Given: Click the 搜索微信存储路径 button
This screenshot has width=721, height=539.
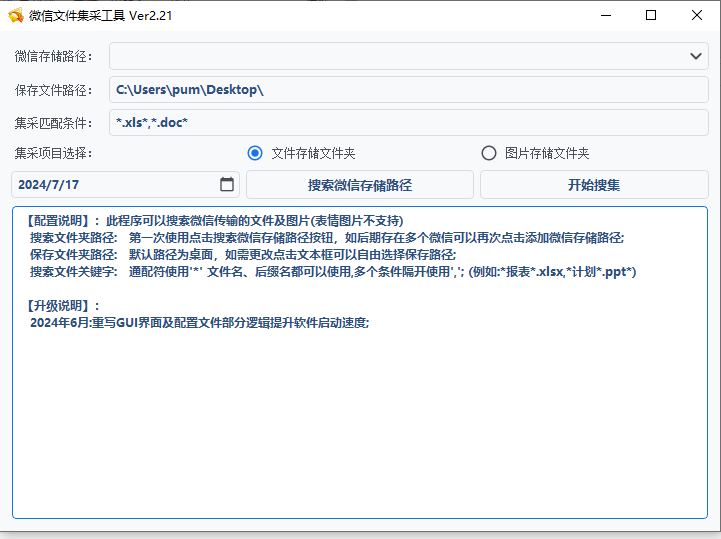Looking at the screenshot, I should (360, 185).
